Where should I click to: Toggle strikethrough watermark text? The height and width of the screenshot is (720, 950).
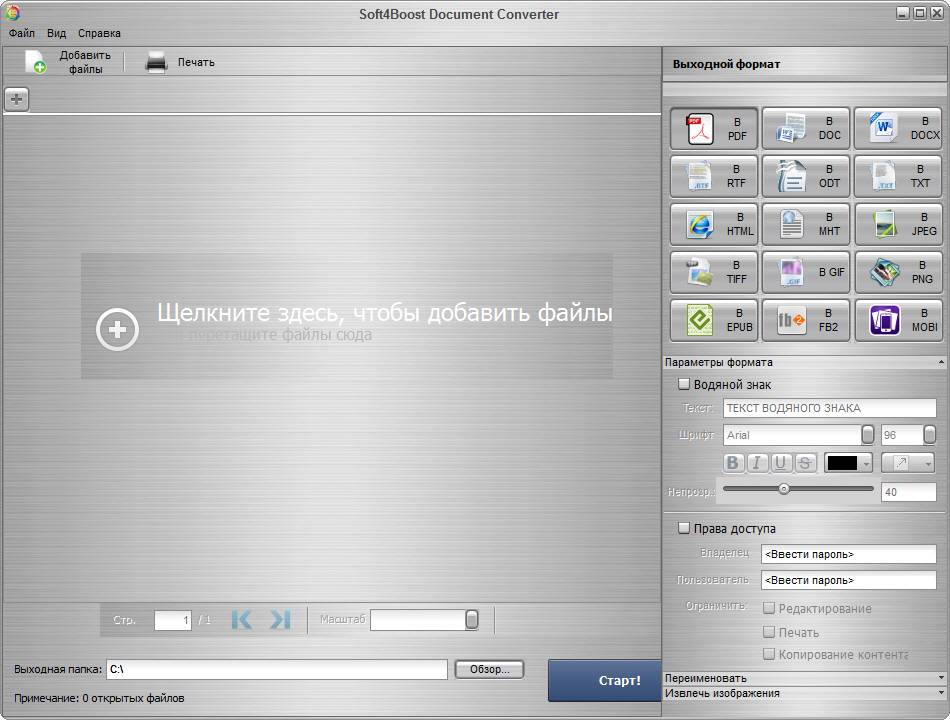[805, 463]
